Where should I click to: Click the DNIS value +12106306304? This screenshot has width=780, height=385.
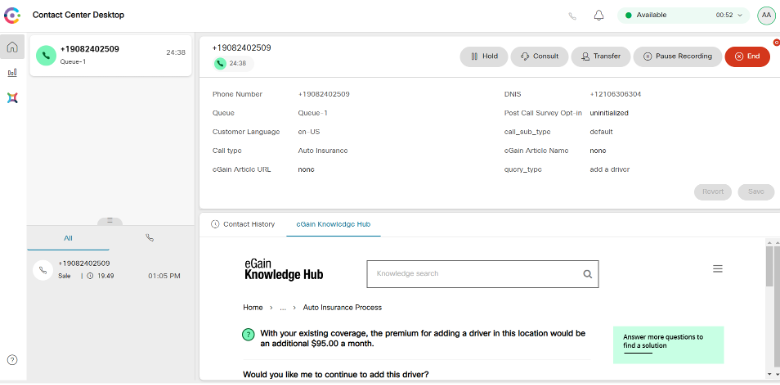coord(615,95)
